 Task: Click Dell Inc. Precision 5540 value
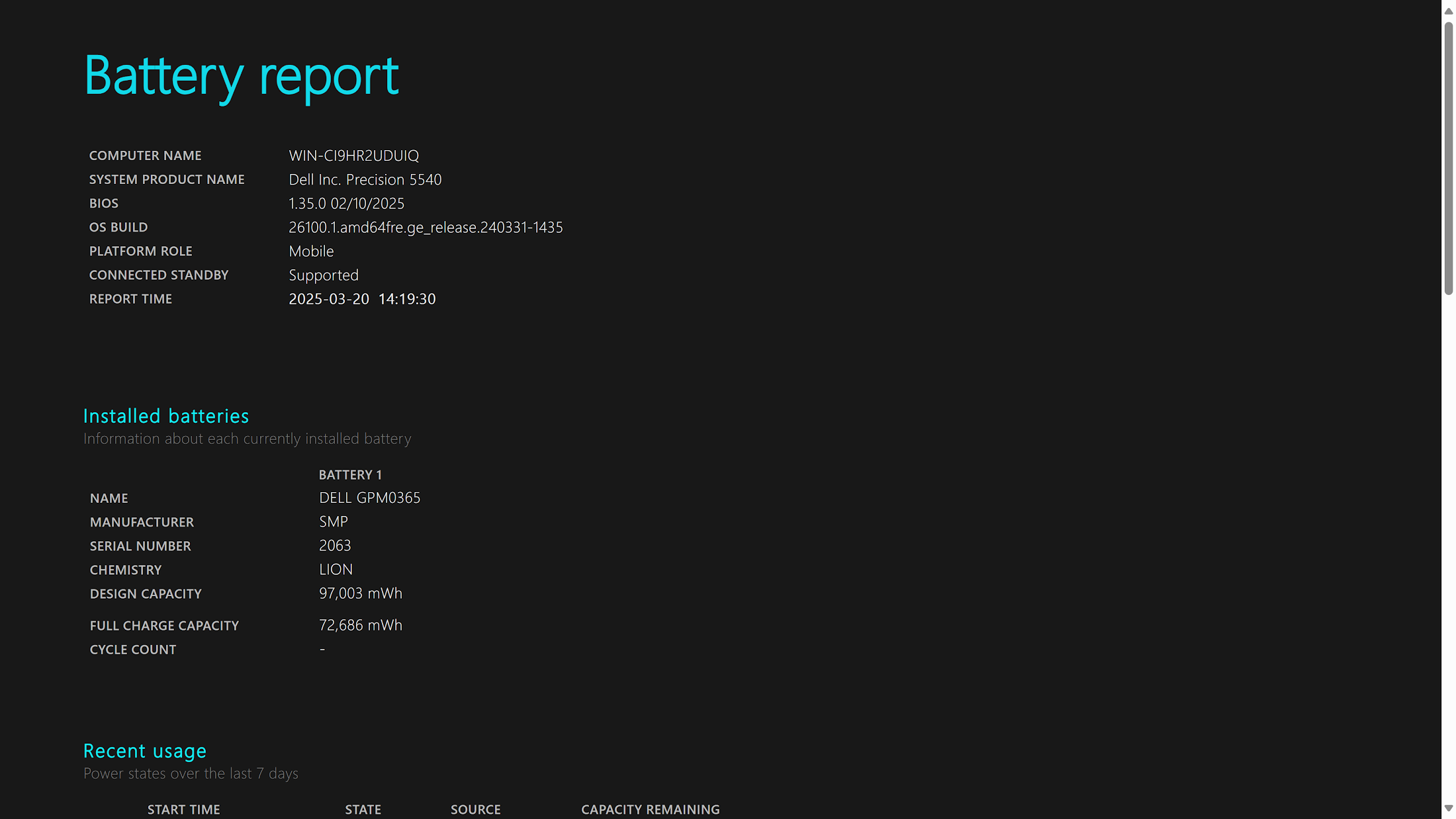[365, 179]
